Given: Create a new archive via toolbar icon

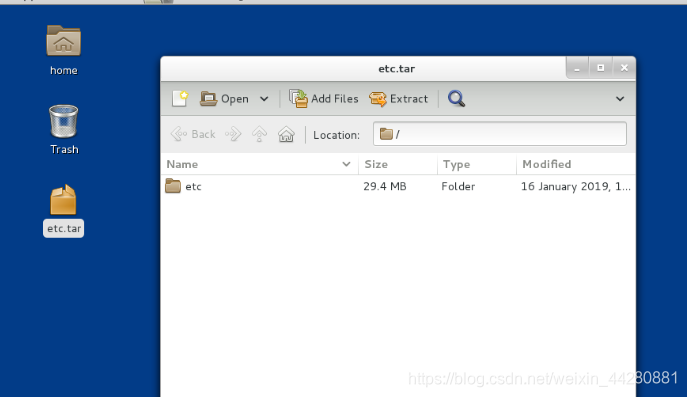Looking at the screenshot, I should click(180, 99).
